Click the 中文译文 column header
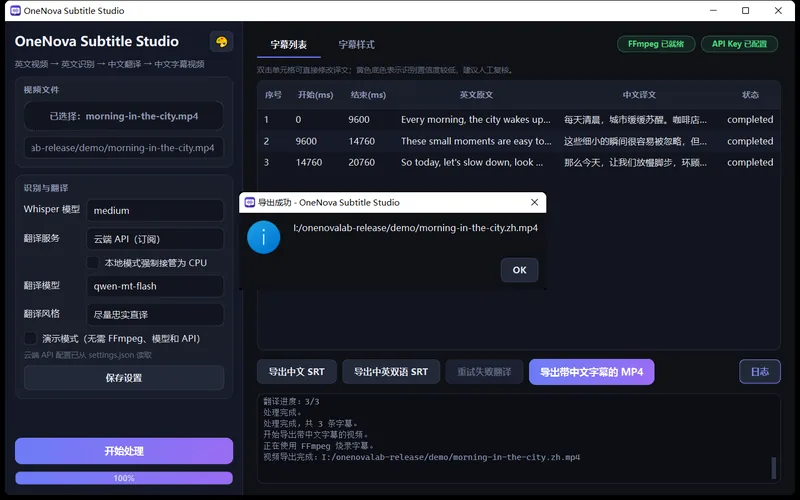This screenshot has width=800, height=500. [639, 95]
